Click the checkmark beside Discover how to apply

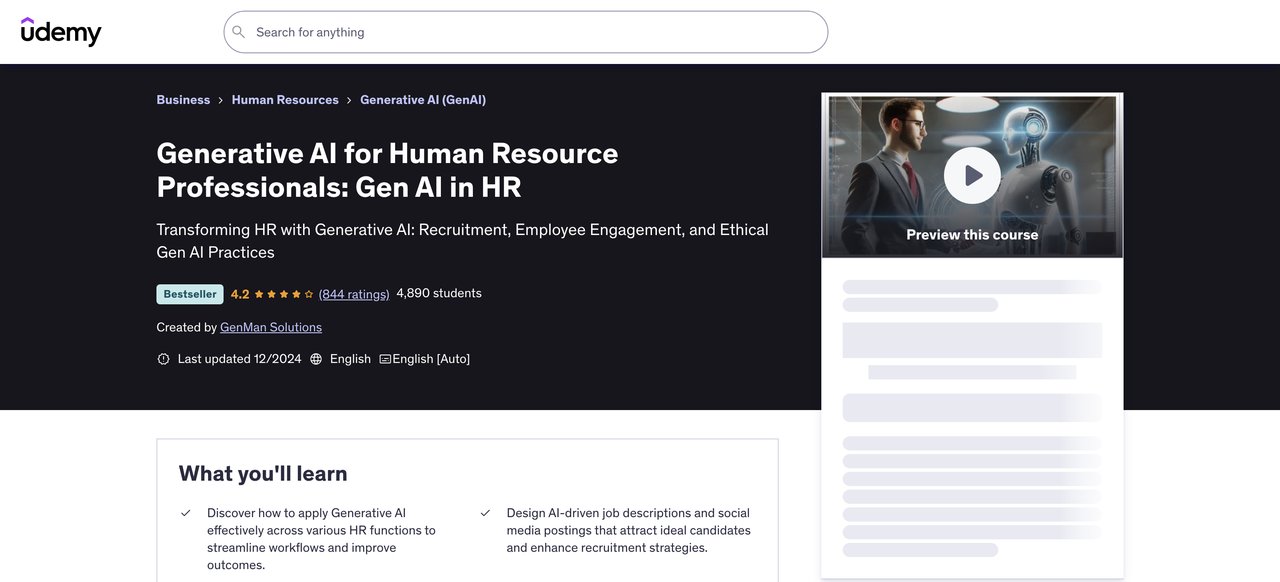pyautogui.click(x=186, y=513)
